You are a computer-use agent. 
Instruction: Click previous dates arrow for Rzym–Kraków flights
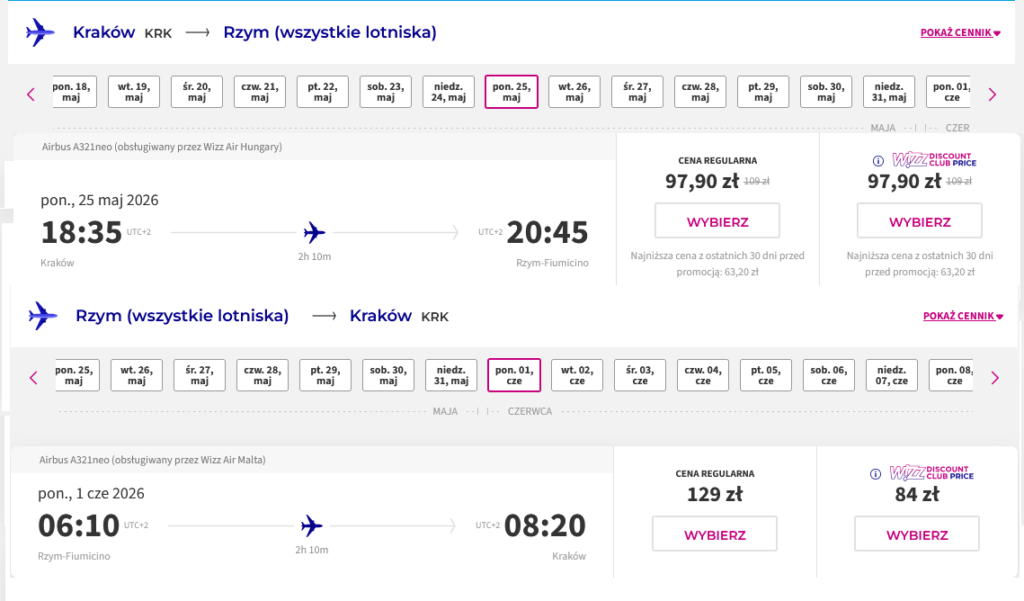(33, 378)
